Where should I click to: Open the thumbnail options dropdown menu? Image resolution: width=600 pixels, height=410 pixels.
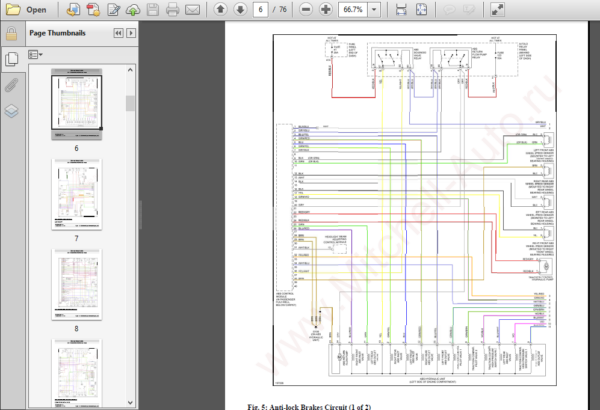(35, 55)
